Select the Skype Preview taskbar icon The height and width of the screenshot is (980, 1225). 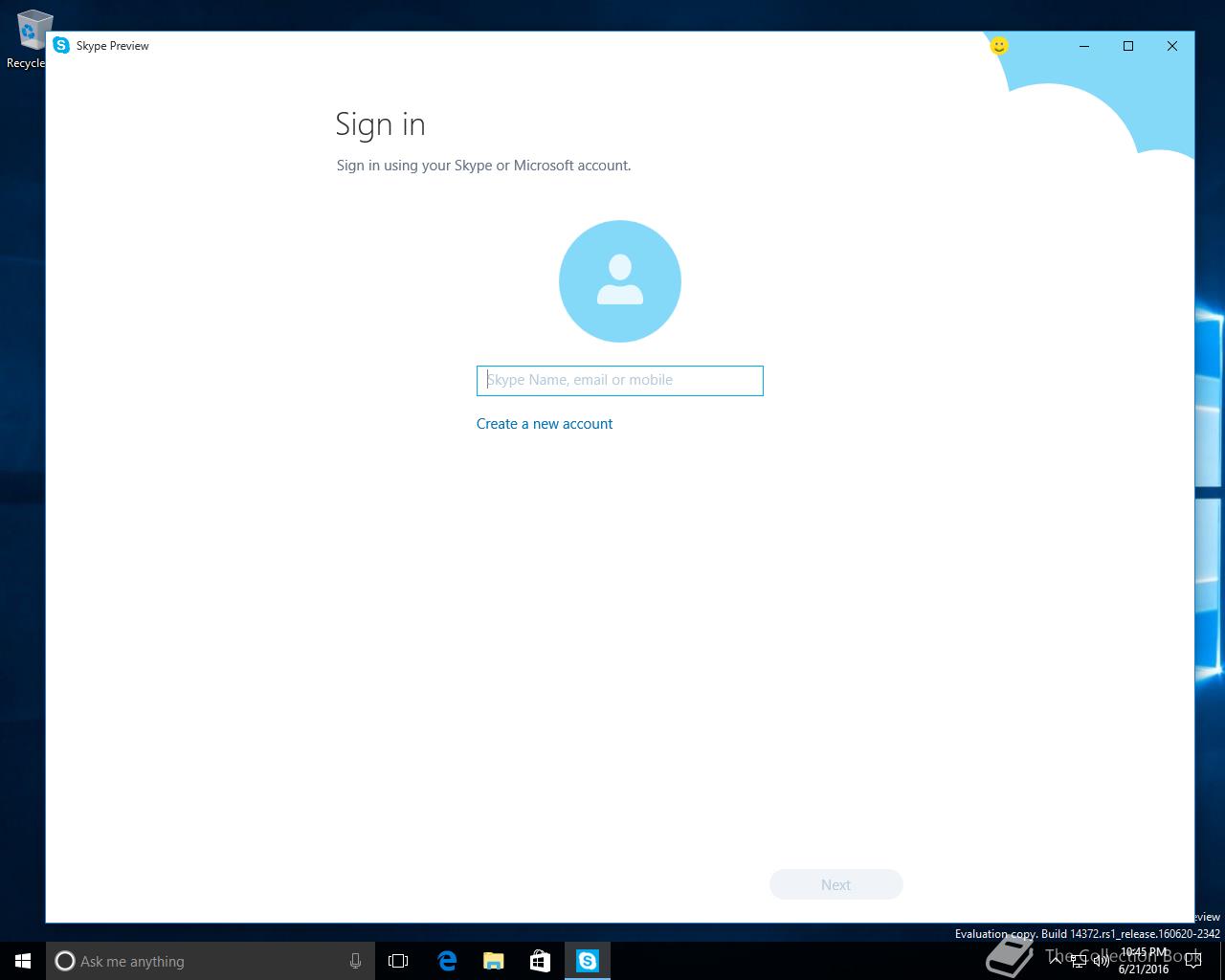587,961
